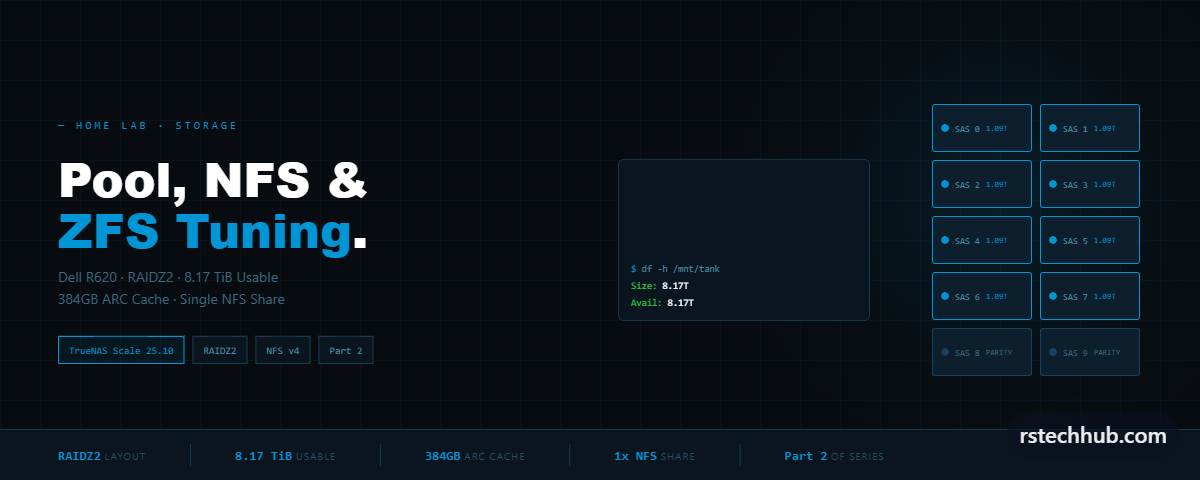Click '8.17 TiB USABLE' in the bottom bar
This screenshot has height=480, width=1200.
(285, 456)
